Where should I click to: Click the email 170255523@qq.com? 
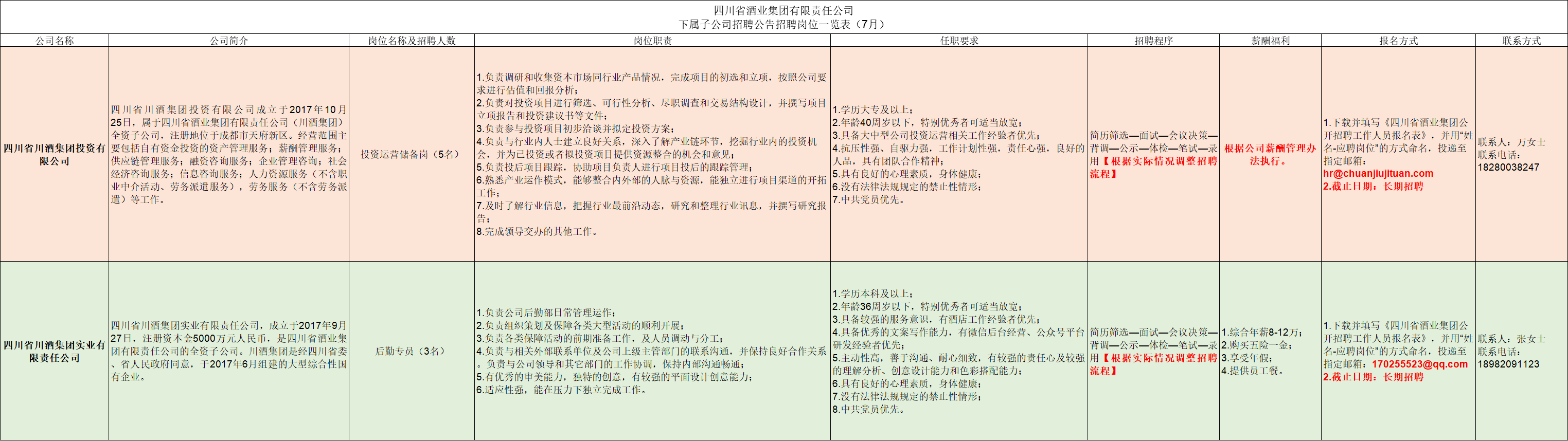[1419, 364]
